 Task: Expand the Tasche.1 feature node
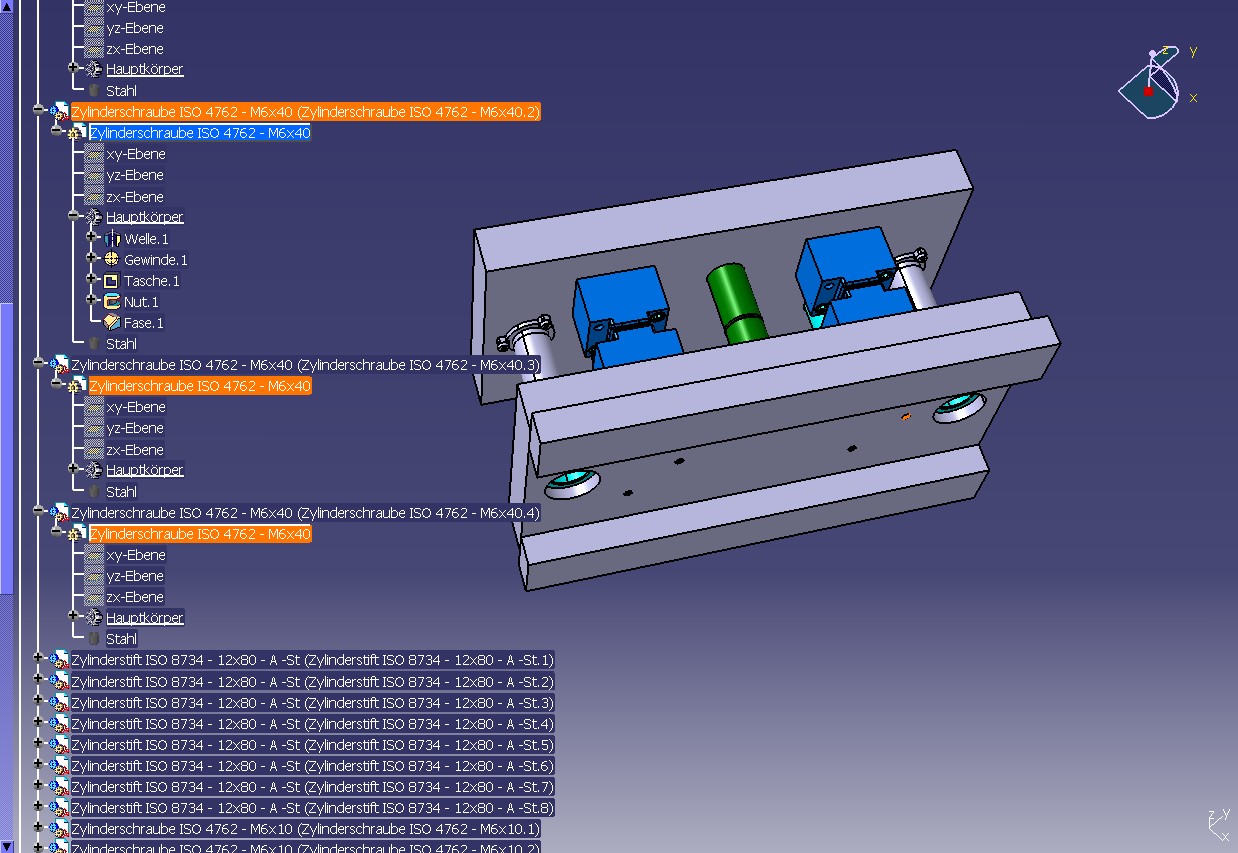(x=91, y=279)
